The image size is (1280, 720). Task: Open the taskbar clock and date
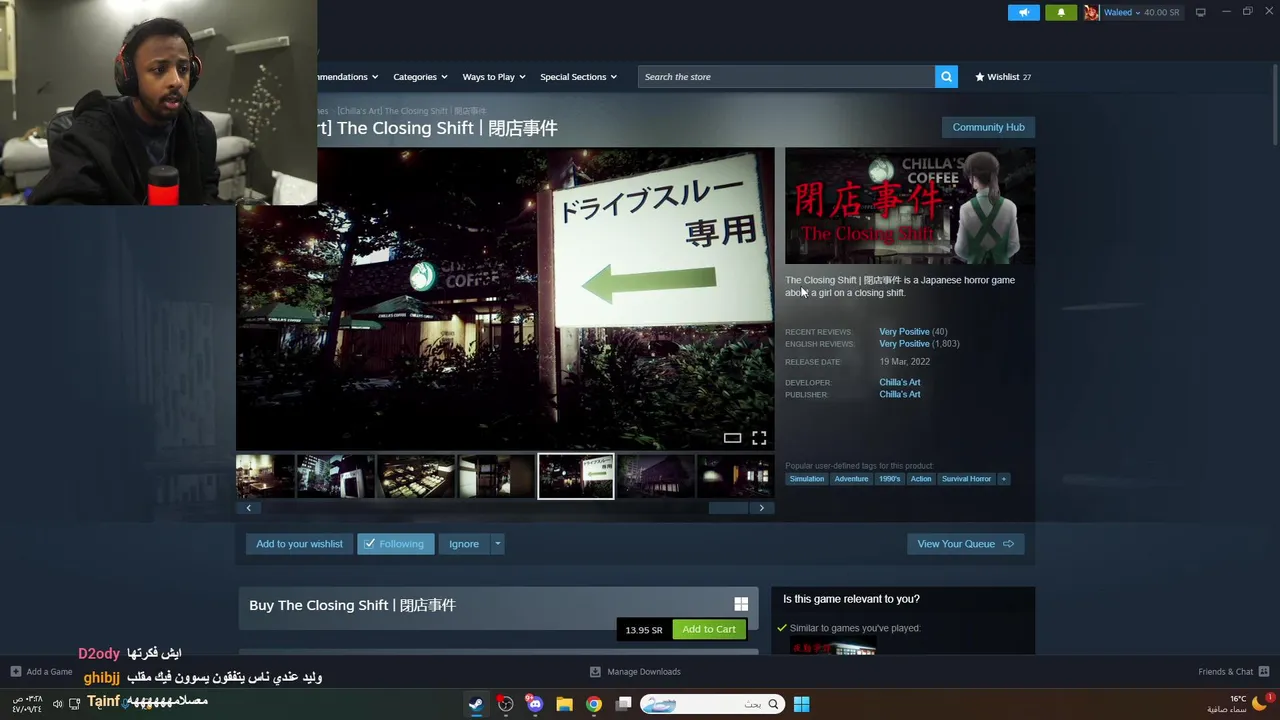coord(27,704)
